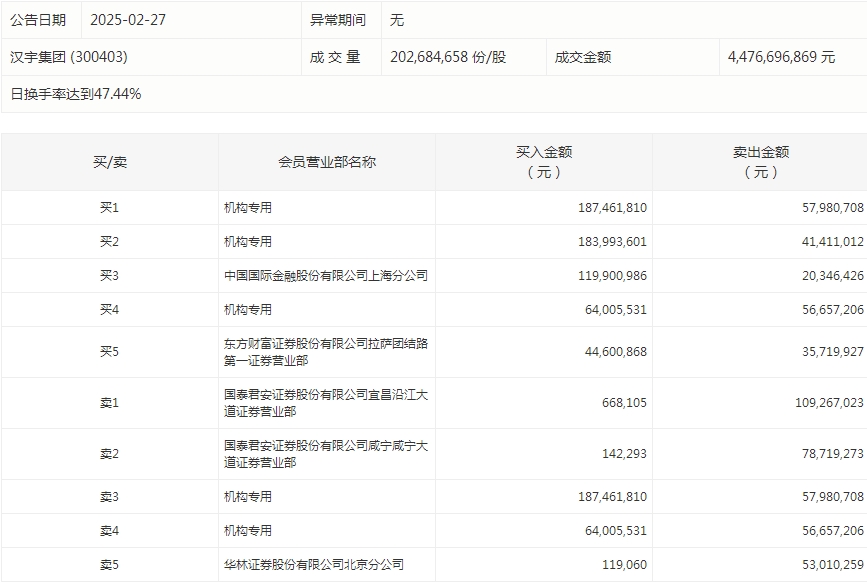The height and width of the screenshot is (582, 867).
Task: Click the 异常期间 label
Action: coord(338,20)
